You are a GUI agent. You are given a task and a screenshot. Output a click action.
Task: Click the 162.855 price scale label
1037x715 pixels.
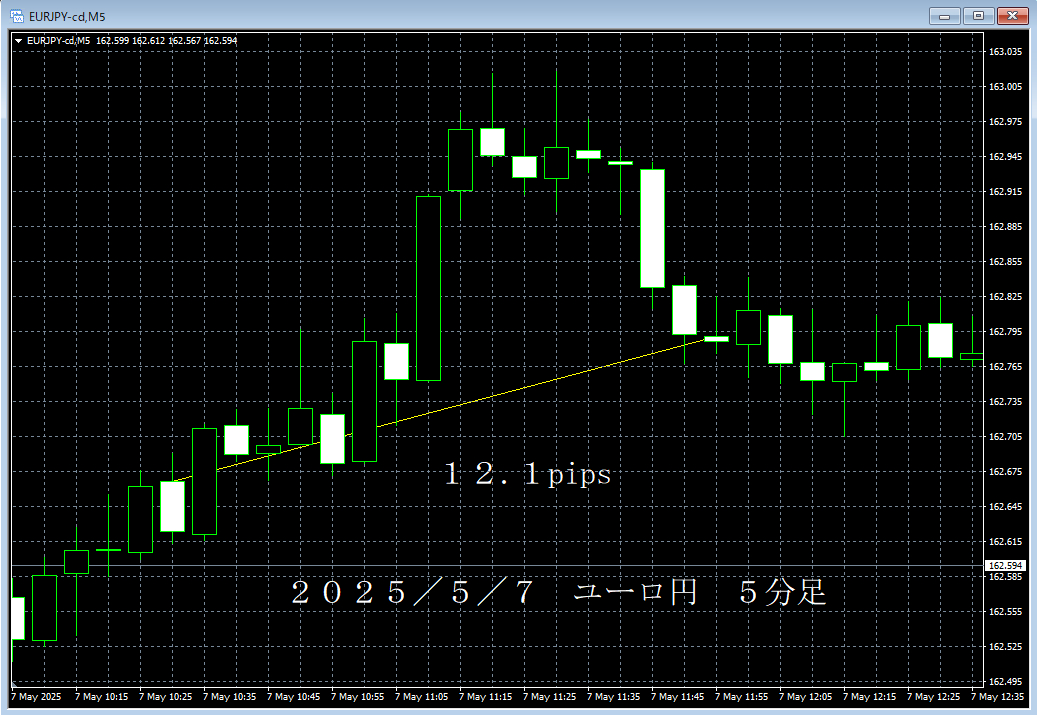point(1005,262)
